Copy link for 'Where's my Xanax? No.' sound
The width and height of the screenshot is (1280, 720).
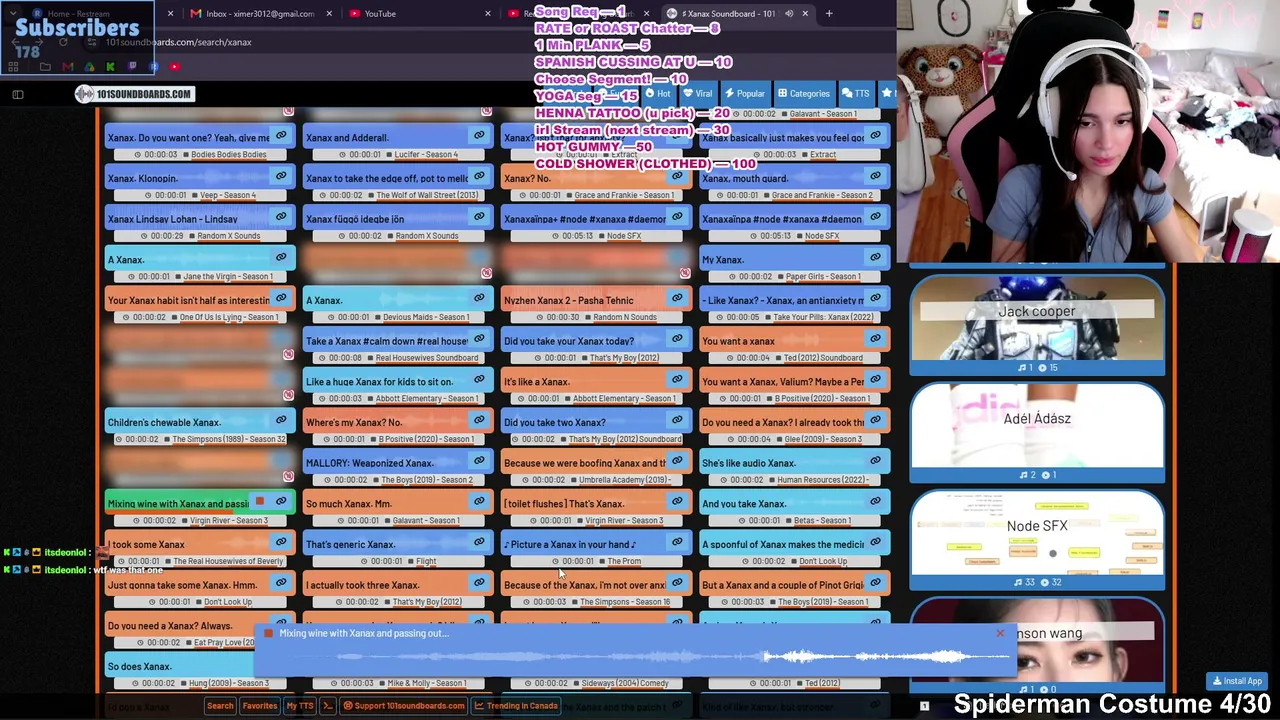point(479,421)
